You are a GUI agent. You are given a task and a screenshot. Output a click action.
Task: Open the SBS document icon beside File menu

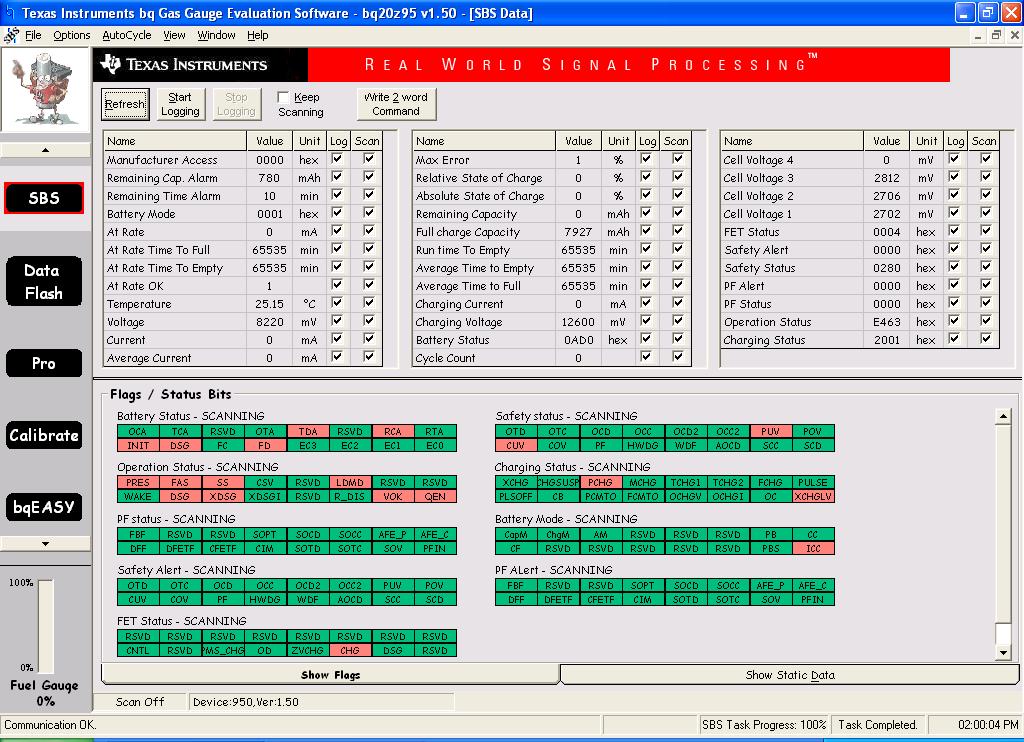coord(11,35)
